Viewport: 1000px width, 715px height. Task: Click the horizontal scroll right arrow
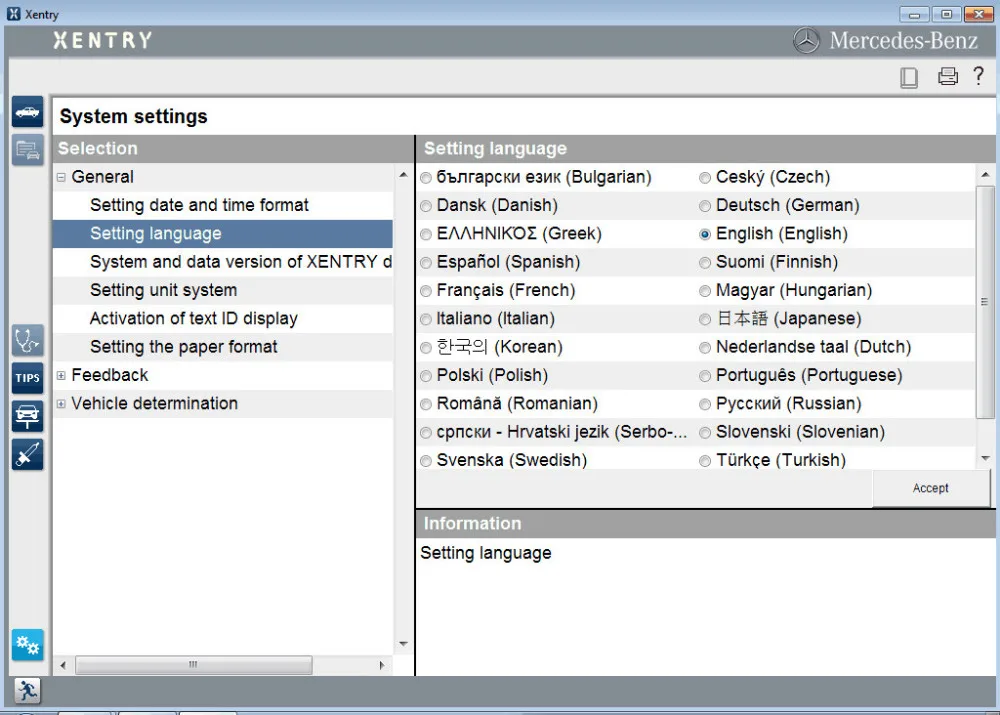[382, 665]
